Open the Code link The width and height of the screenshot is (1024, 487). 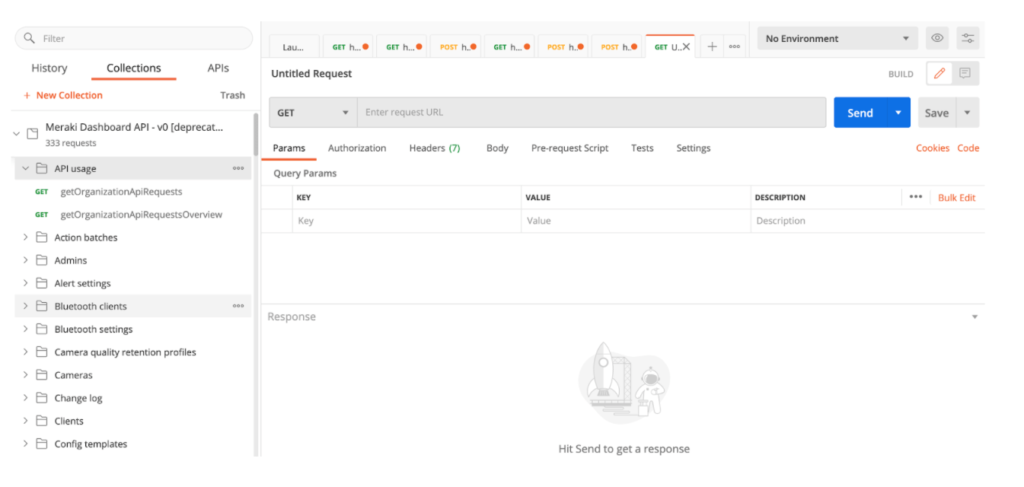click(x=968, y=148)
